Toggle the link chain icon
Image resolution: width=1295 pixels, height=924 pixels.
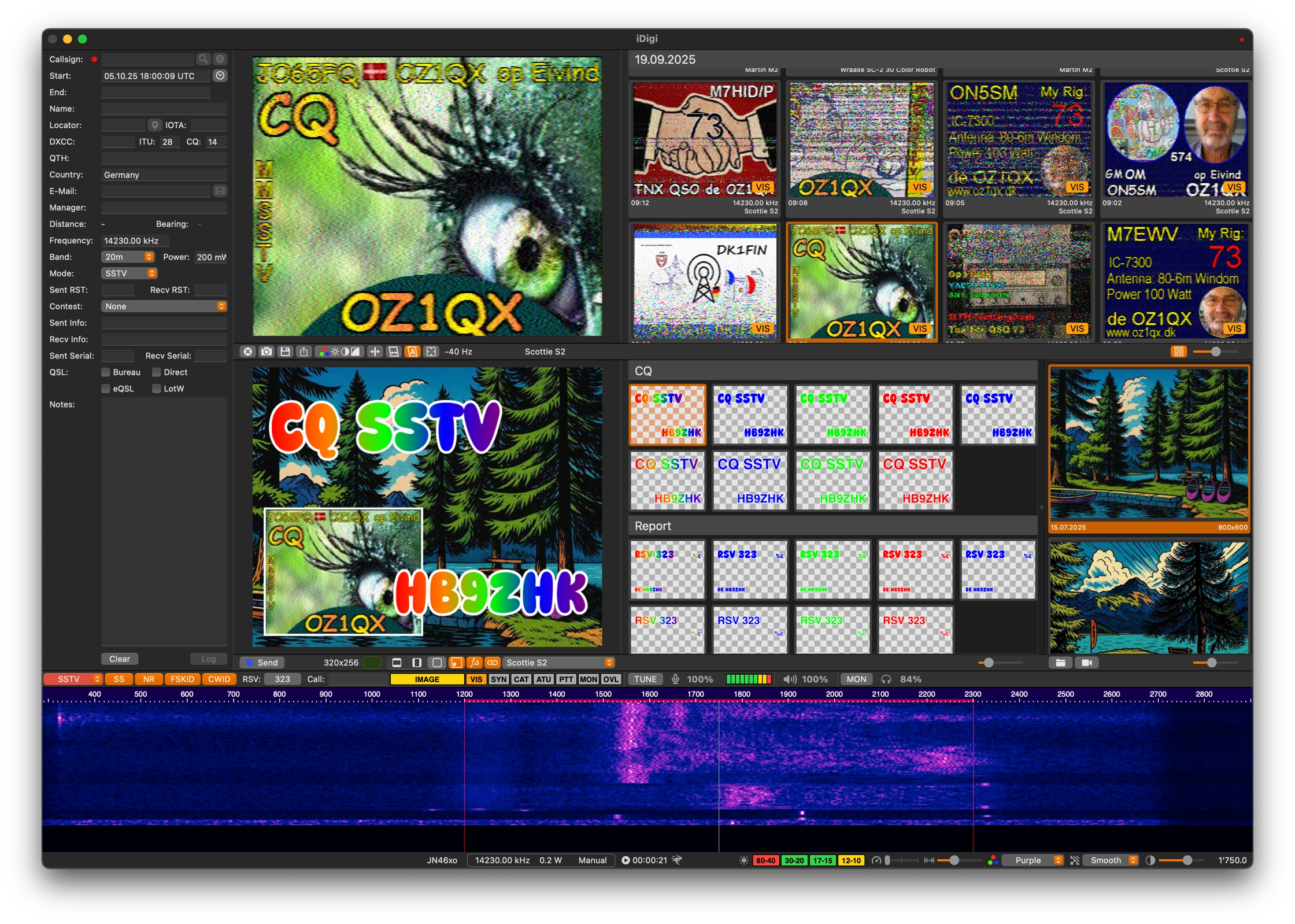pos(493,663)
